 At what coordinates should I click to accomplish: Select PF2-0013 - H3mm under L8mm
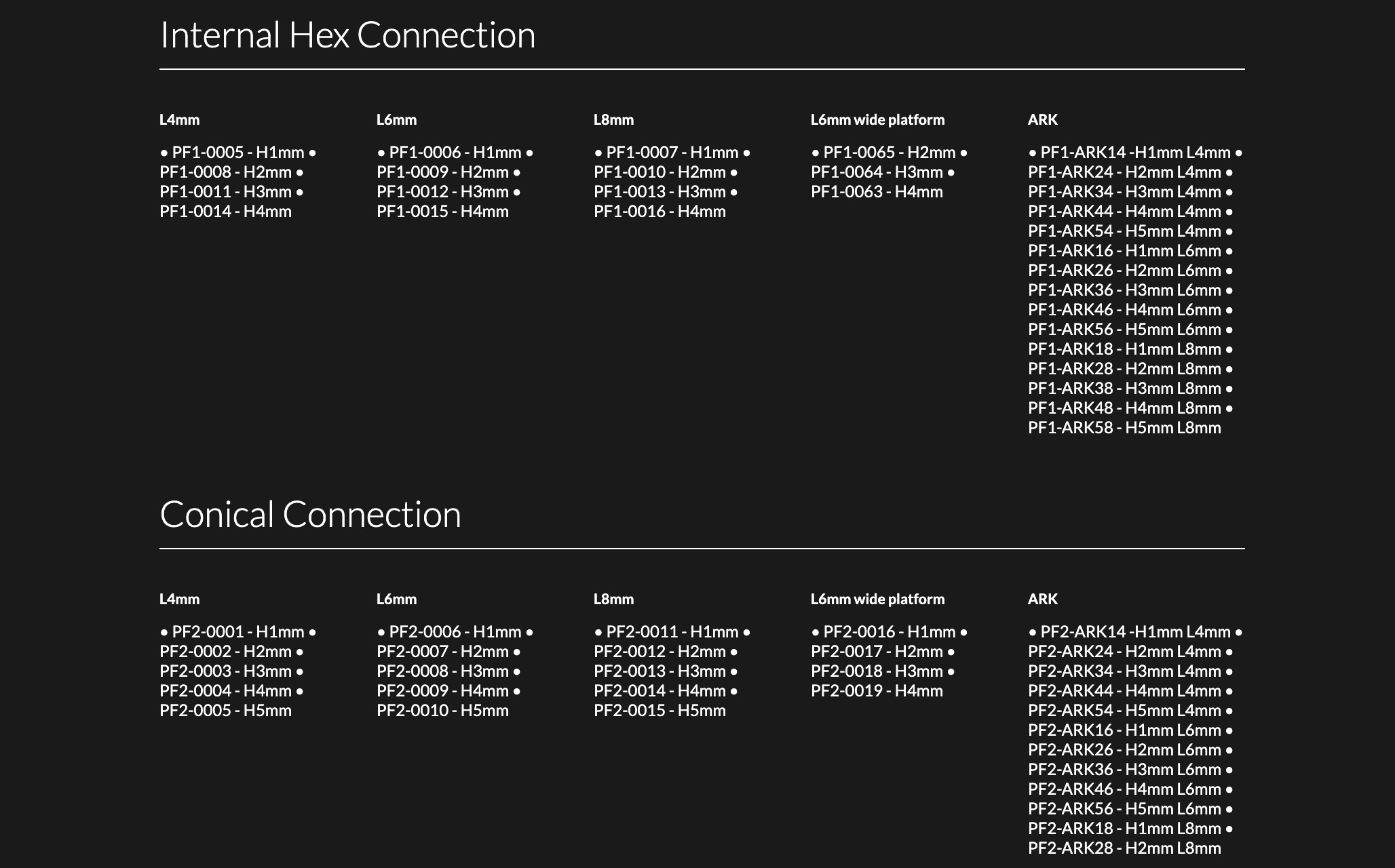pyautogui.click(x=660, y=671)
